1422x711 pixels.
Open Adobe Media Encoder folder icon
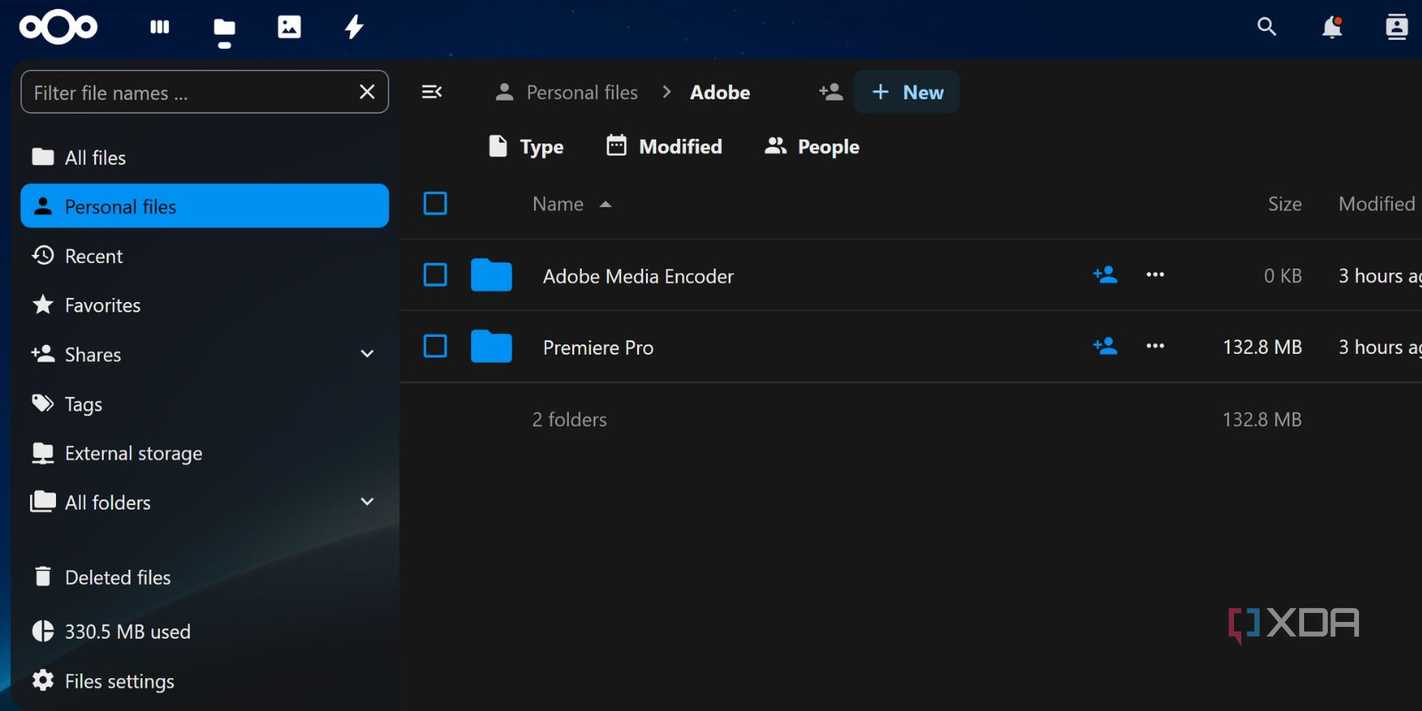tap(491, 275)
